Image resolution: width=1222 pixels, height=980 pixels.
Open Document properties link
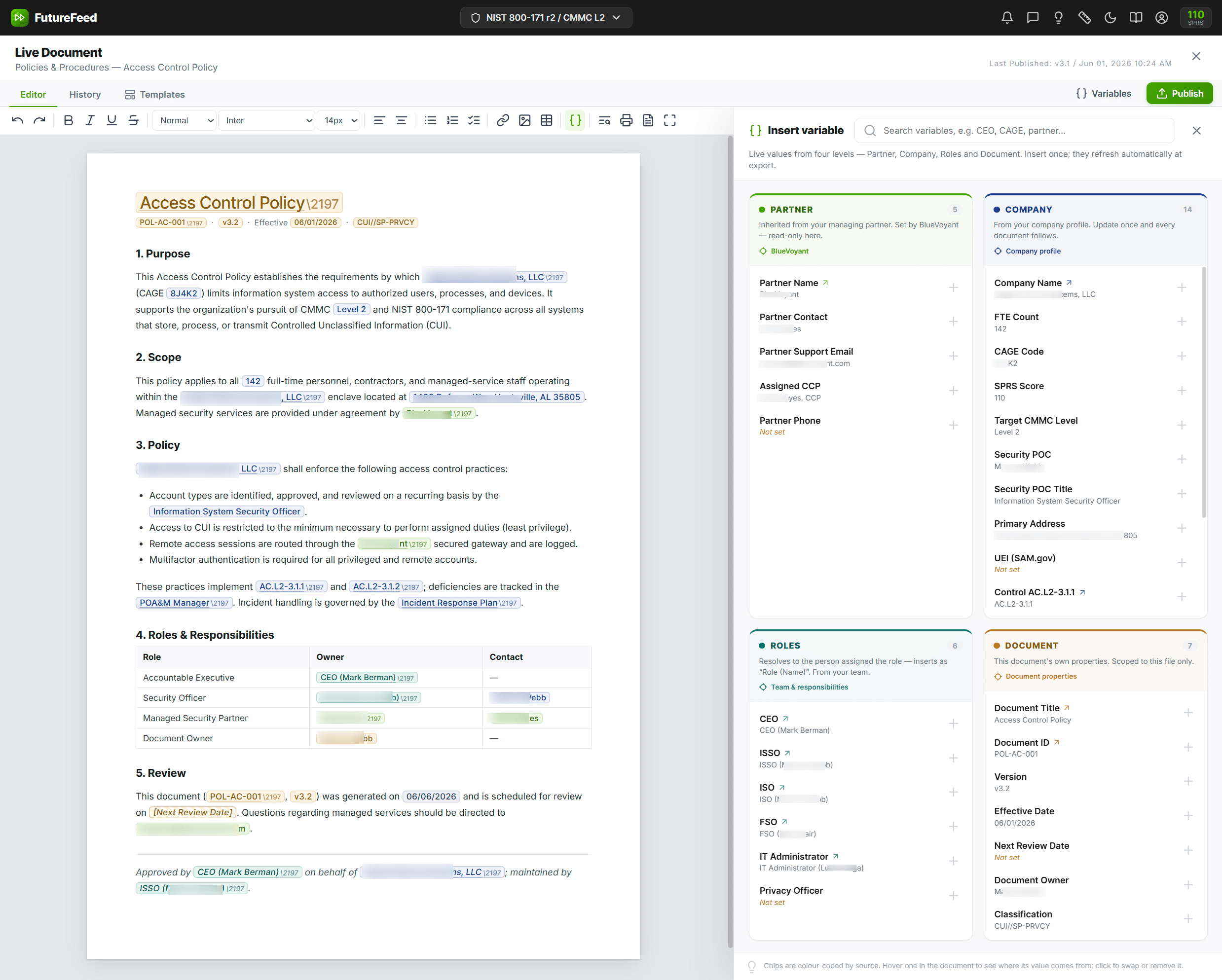(x=1035, y=676)
